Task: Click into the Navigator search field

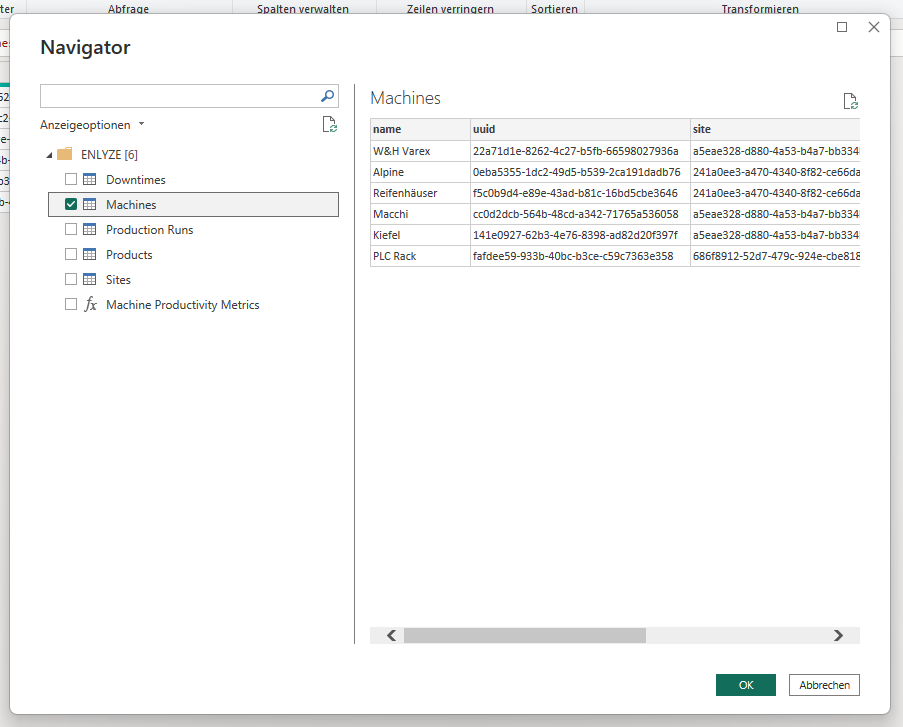Action: click(x=178, y=96)
